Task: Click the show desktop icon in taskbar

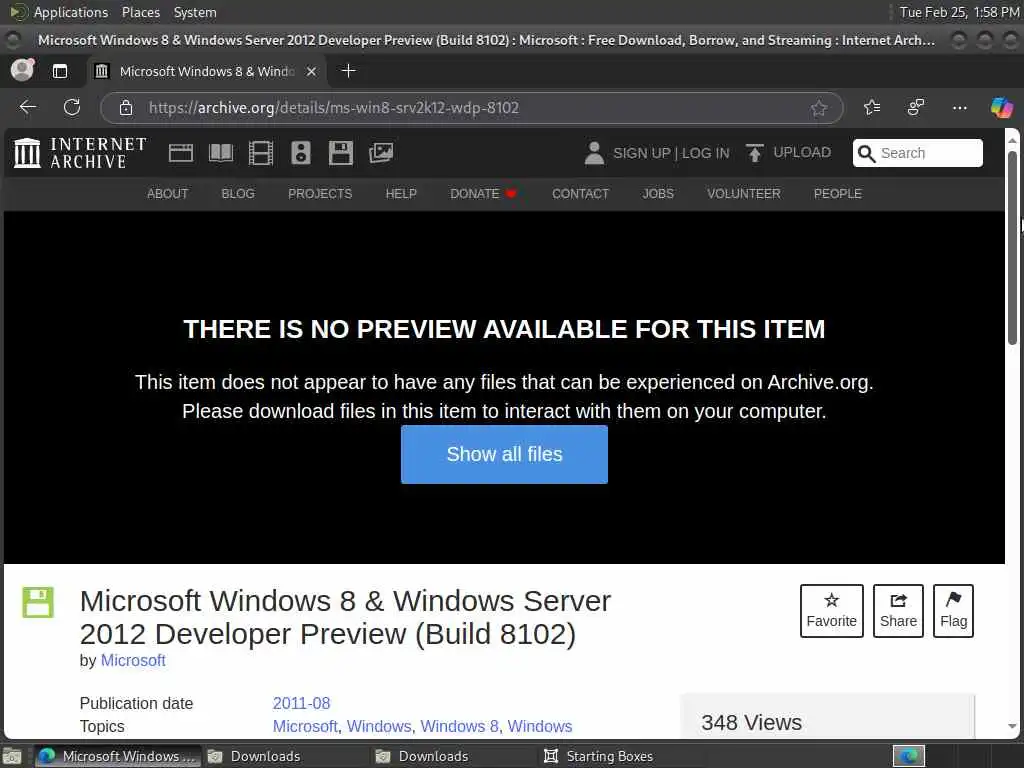Action: tap(12, 756)
